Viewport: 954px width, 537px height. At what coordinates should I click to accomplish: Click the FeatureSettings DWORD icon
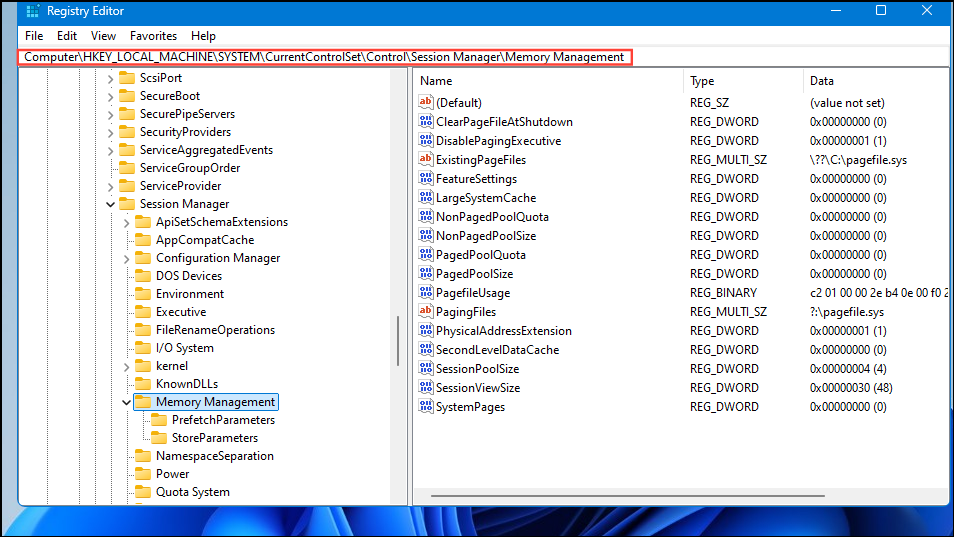(425, 178)
